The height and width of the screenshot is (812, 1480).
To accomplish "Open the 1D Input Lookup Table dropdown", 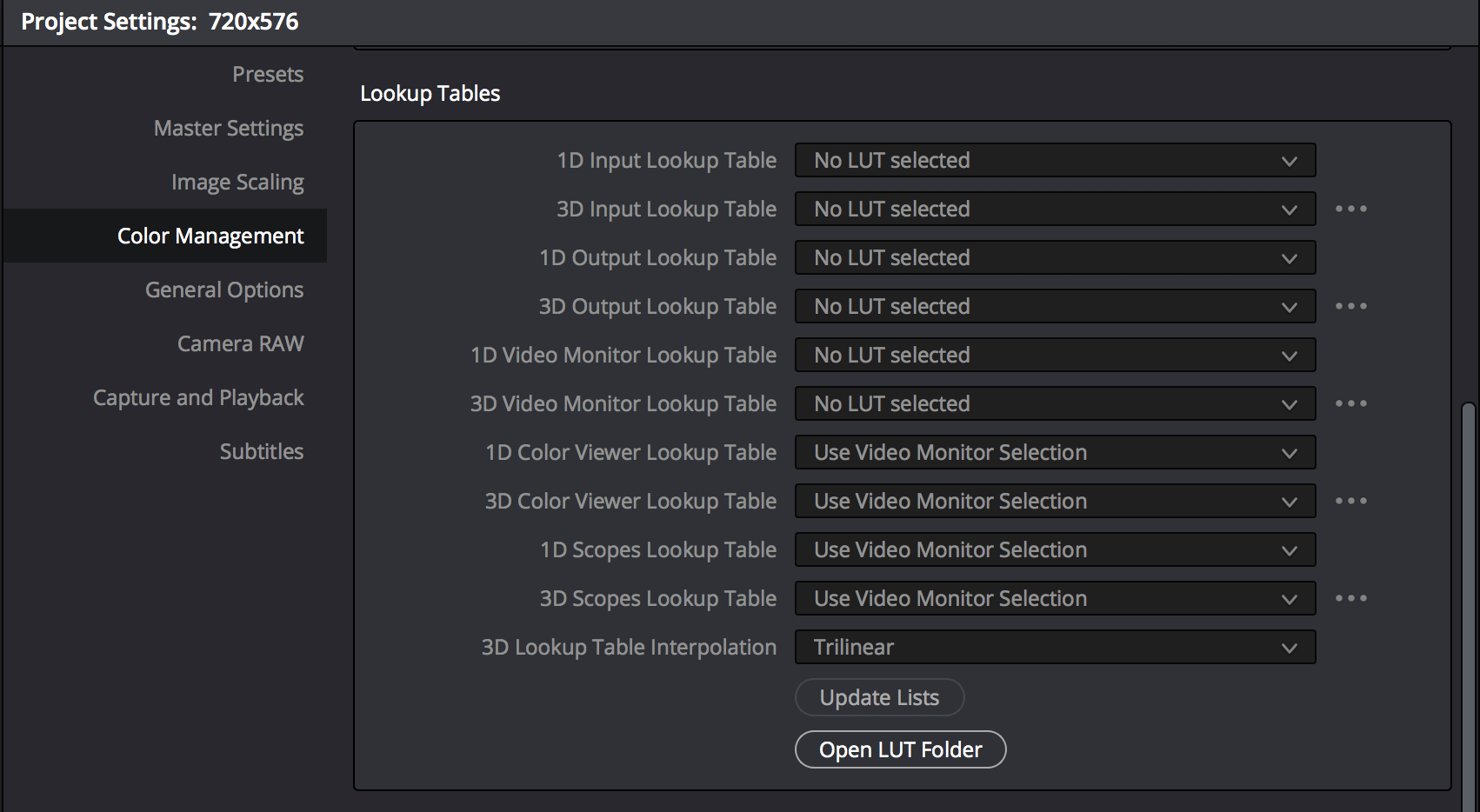I will (1055, 160).
